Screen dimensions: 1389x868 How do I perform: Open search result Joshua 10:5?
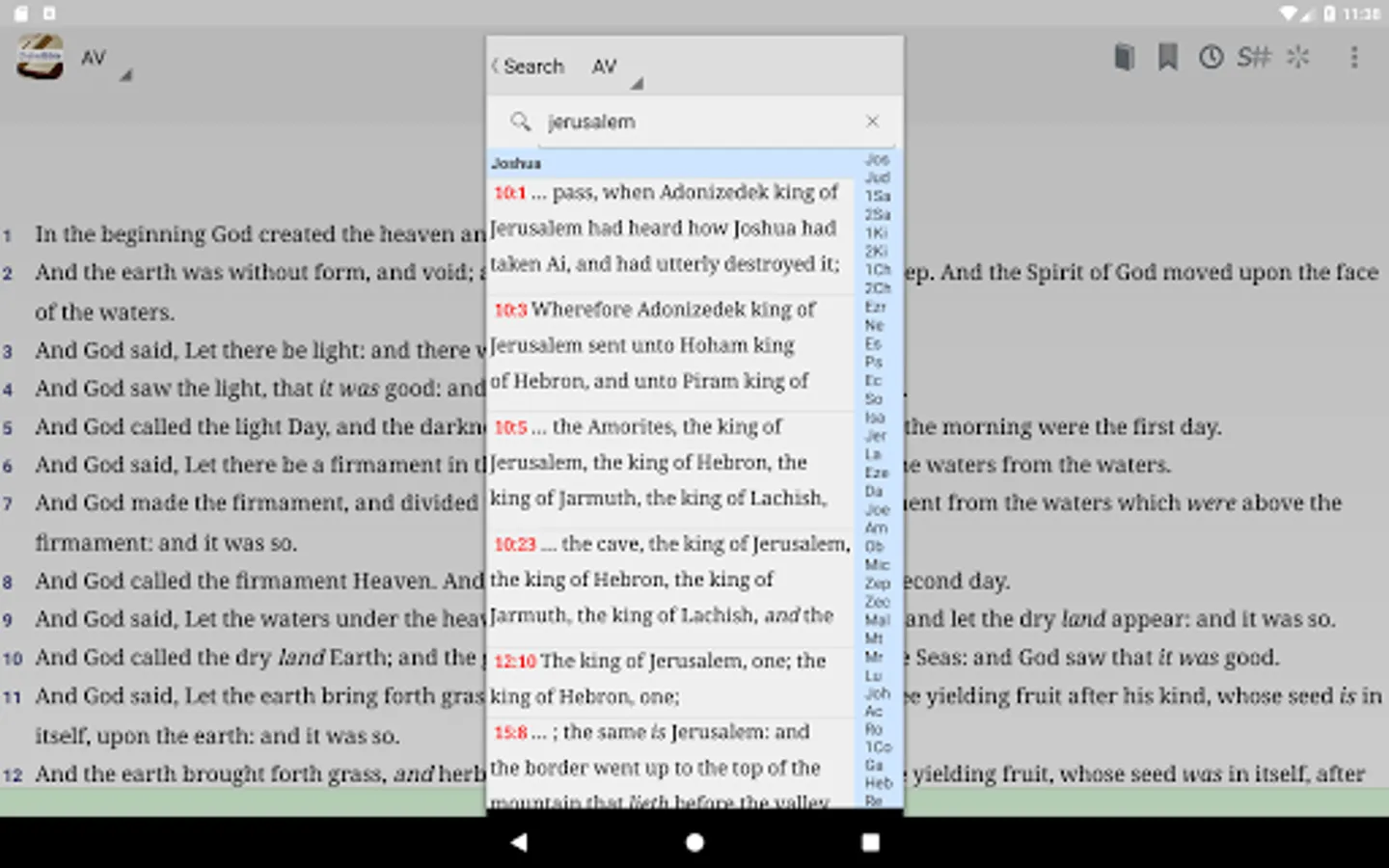click(669, 462)
